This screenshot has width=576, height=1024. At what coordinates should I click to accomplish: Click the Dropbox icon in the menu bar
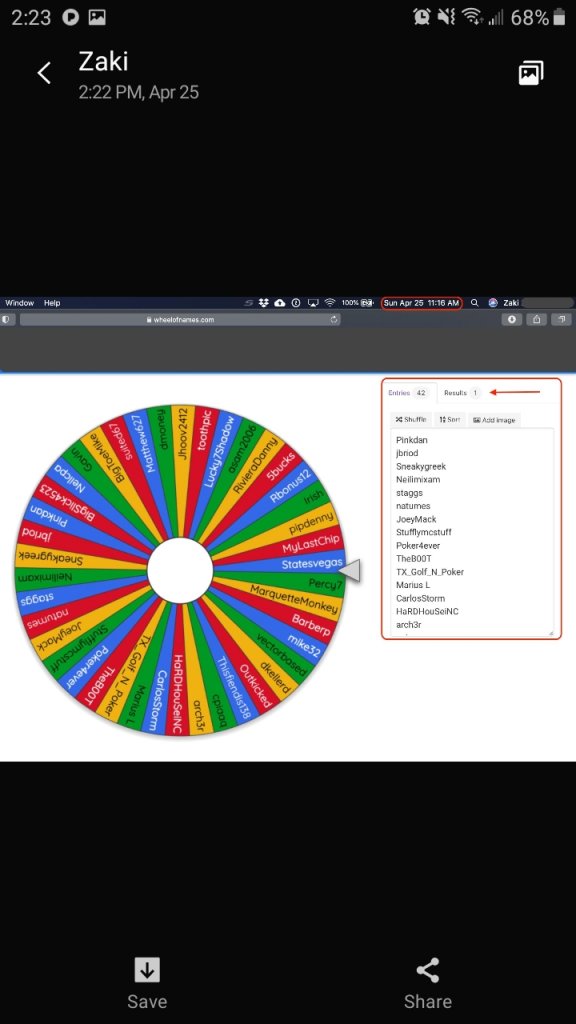point(264,303)
